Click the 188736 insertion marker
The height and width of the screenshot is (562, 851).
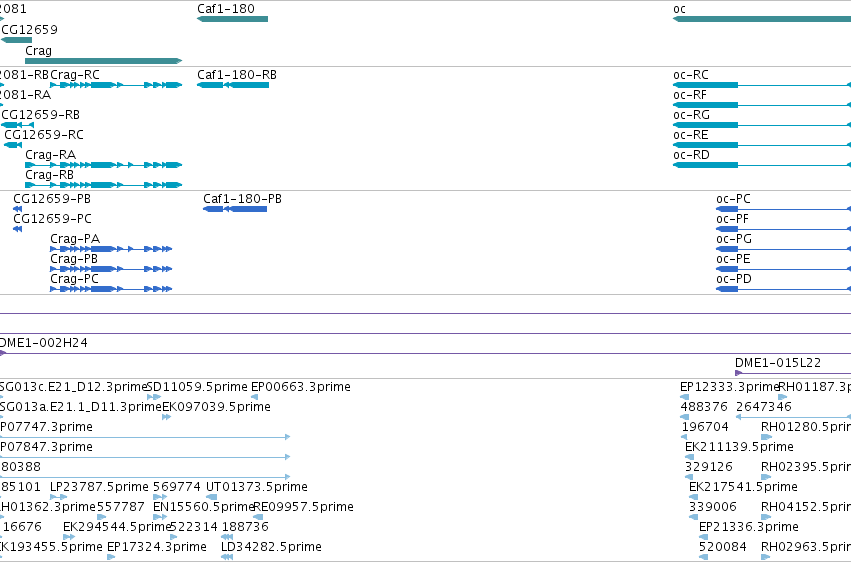(x=227, y=537)
